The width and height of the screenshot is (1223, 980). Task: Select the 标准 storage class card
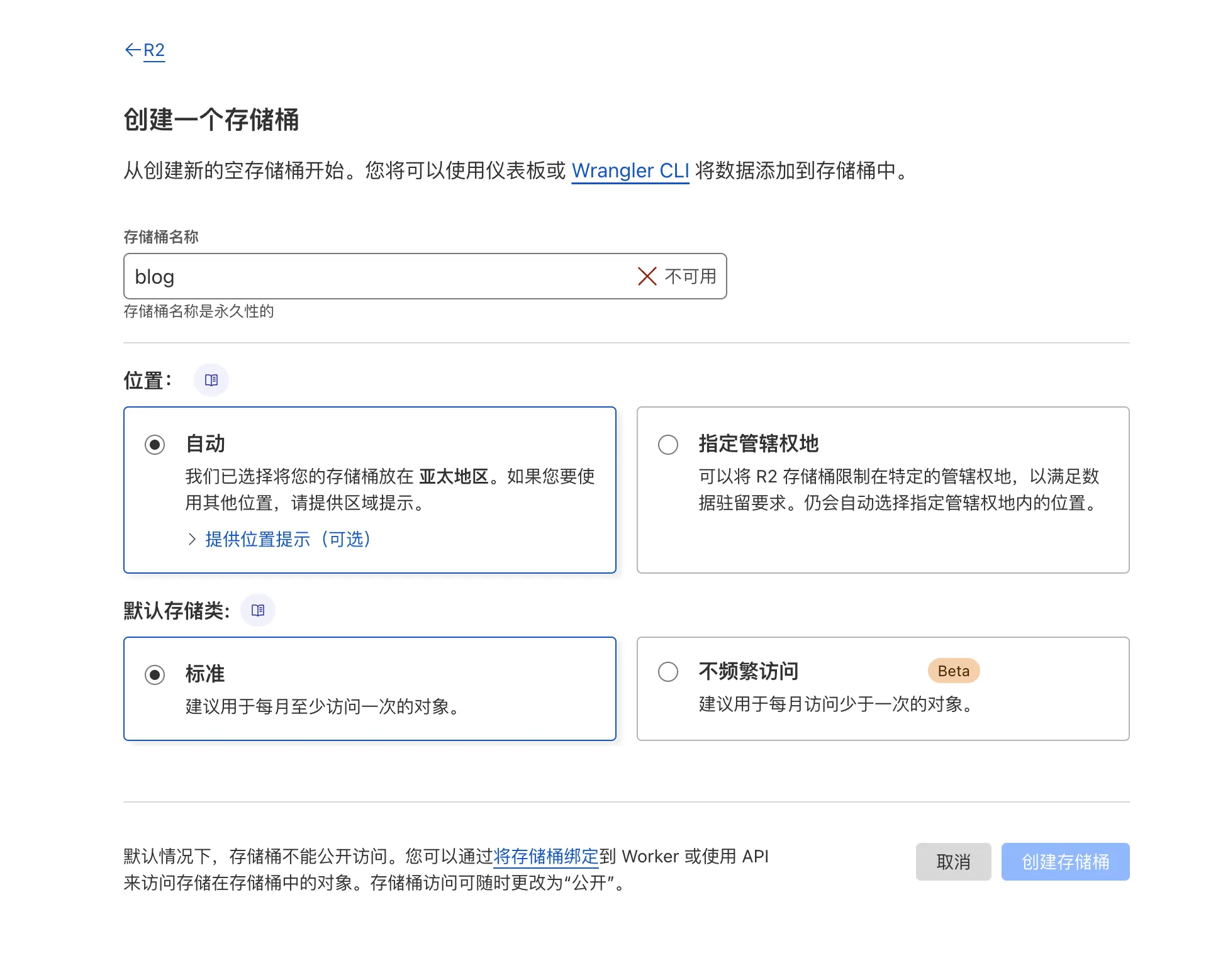369,689
